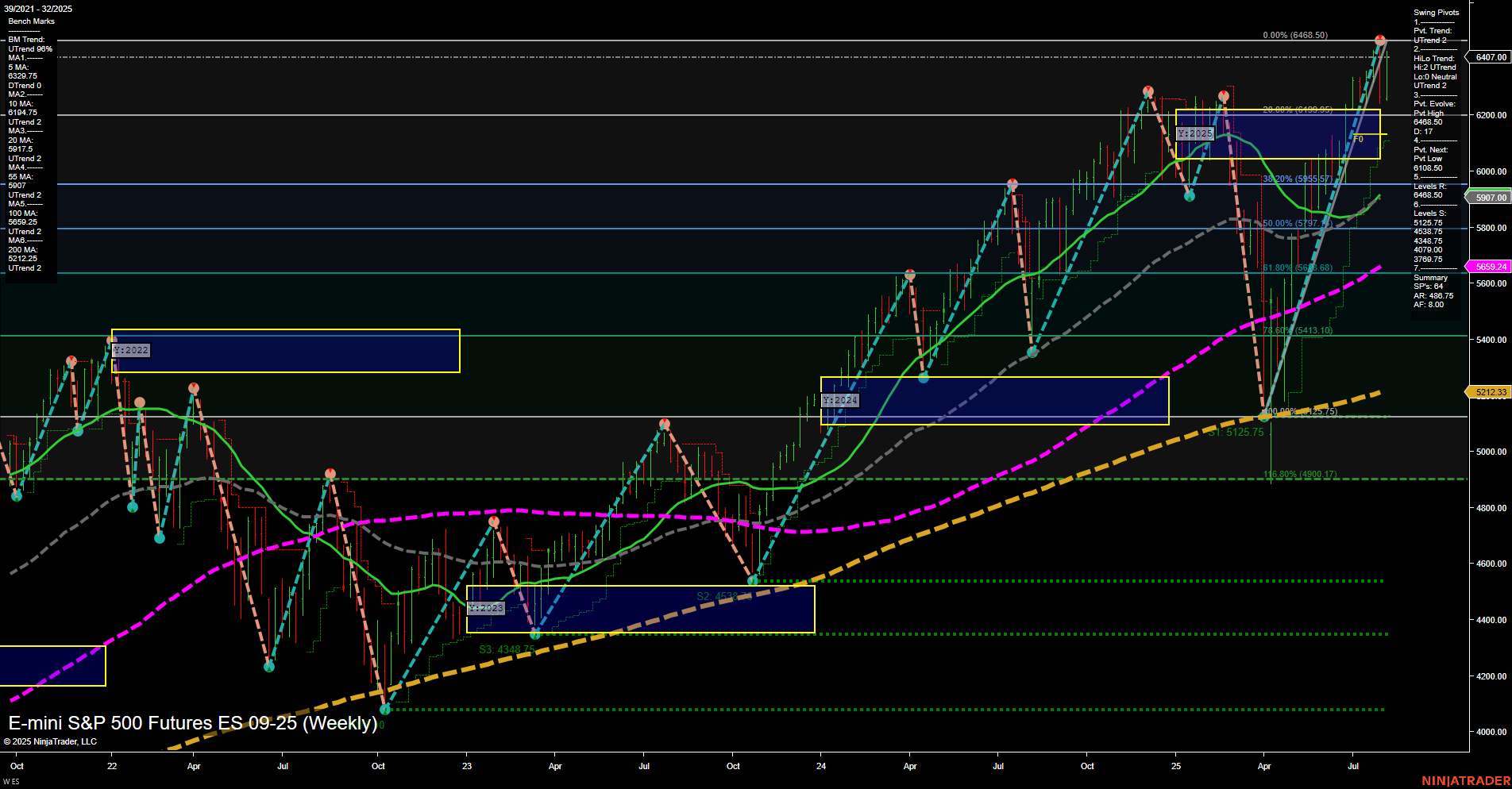Click the 39/2021 - 32/2025 date range label
Image resolution: width=1512 pixels, height=789 pixels.
point(38,9)
